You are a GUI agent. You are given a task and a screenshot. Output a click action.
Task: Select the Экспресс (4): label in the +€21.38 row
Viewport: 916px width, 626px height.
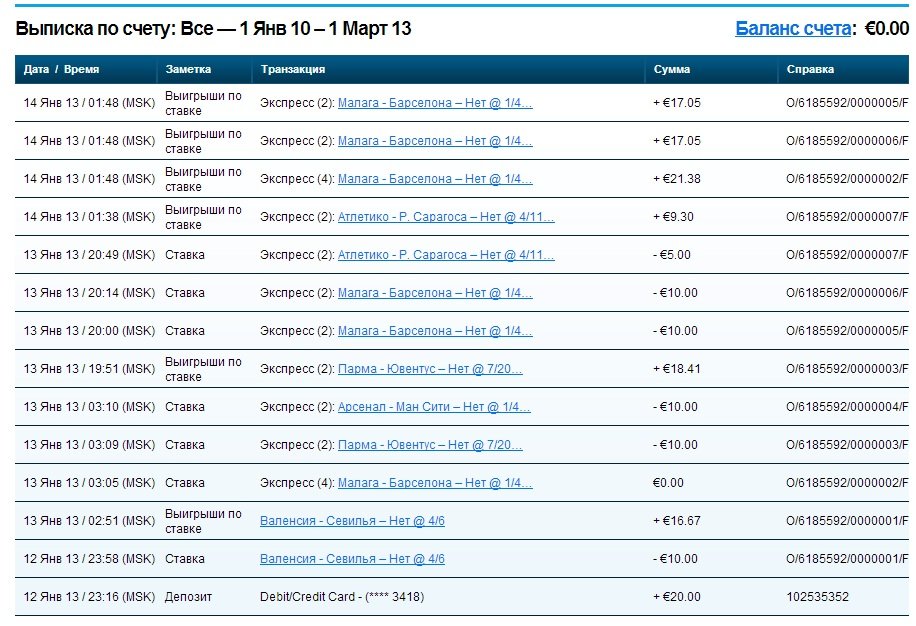point(297,179)
